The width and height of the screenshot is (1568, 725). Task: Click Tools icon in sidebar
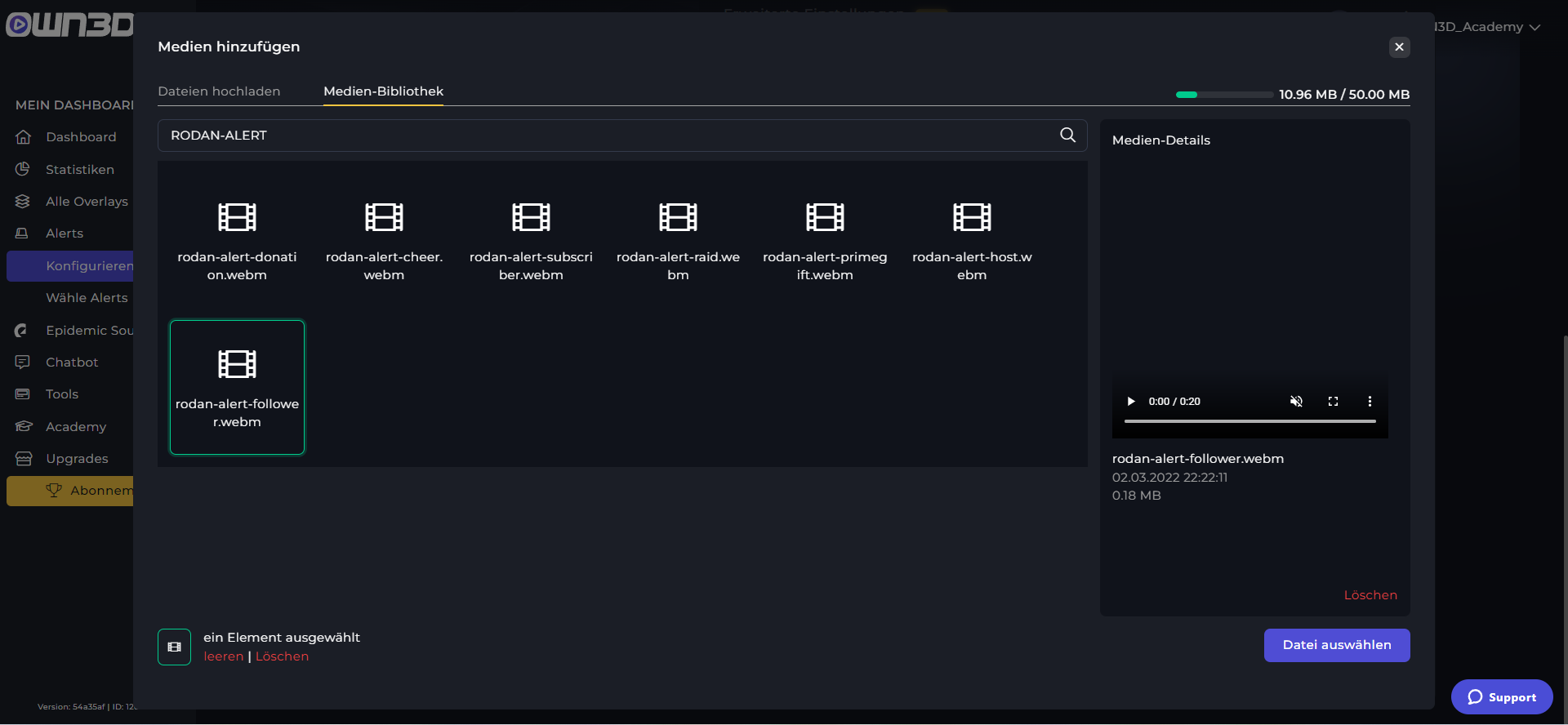point(23,394)
